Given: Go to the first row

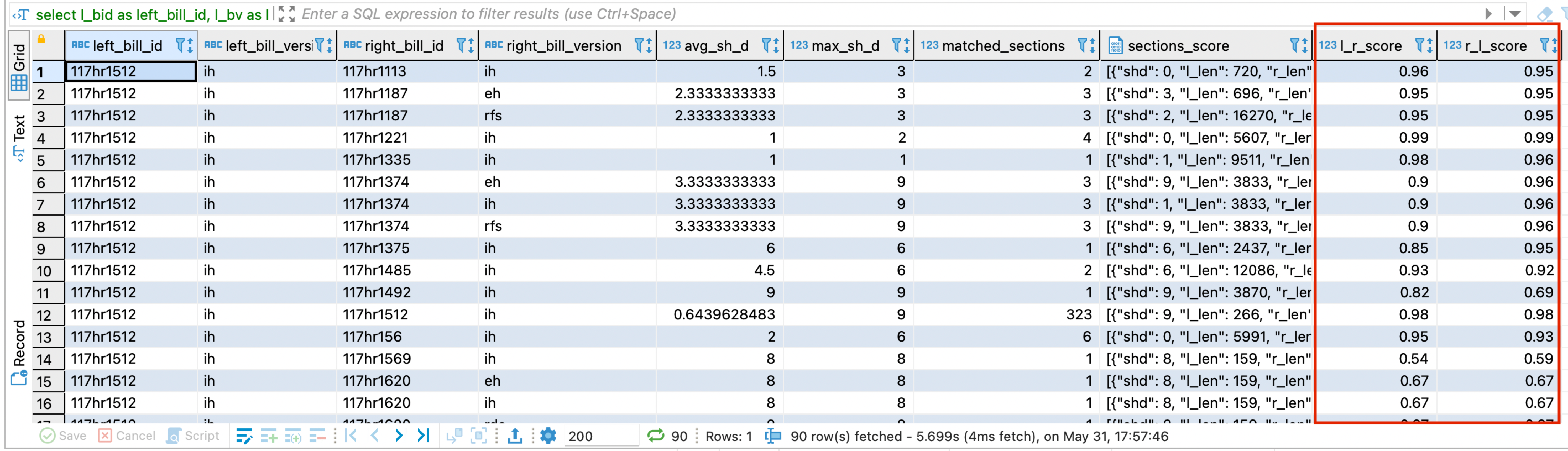Looking at the screenshot, I should coord(351,436).
